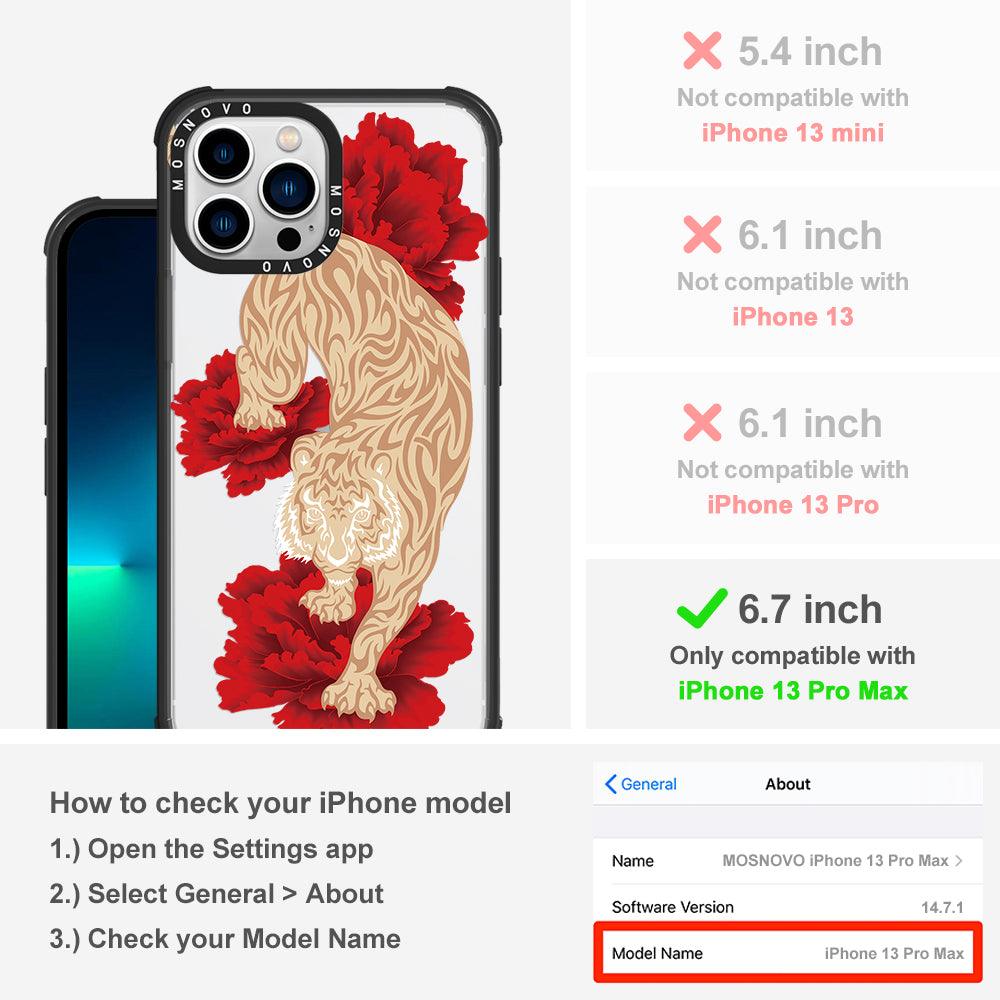This screenshot has height=1000, width=1000.
Task: Select the Model Name row highlighted in red
Action: [x=788, y=953]
